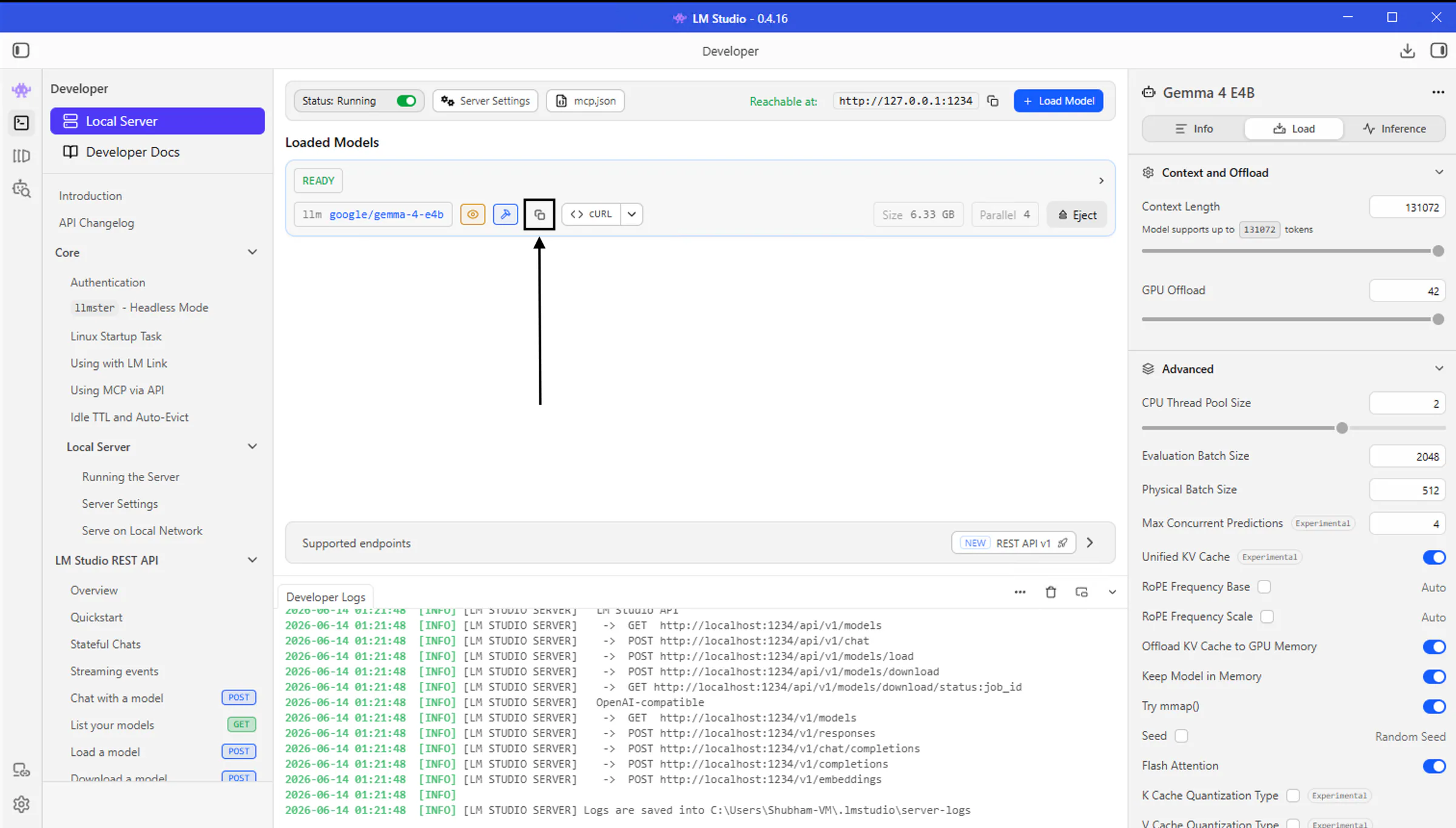Check the RoPE Frequency Base checkbox
The height and width of the screenshot is (828, 1456).
coord(1264,587)
